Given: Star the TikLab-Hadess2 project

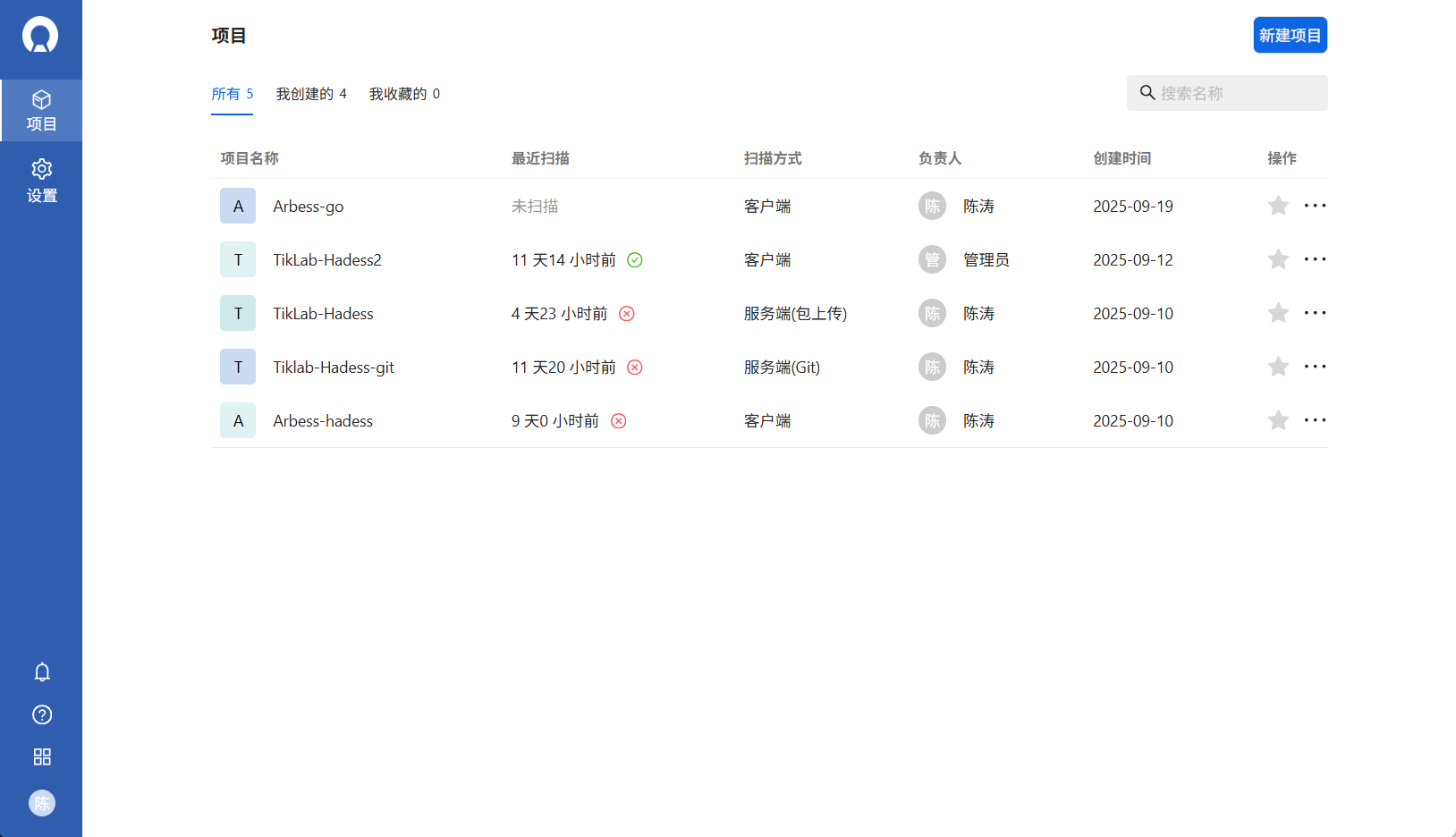Looking at the screenshot, I should [1278, 259].
